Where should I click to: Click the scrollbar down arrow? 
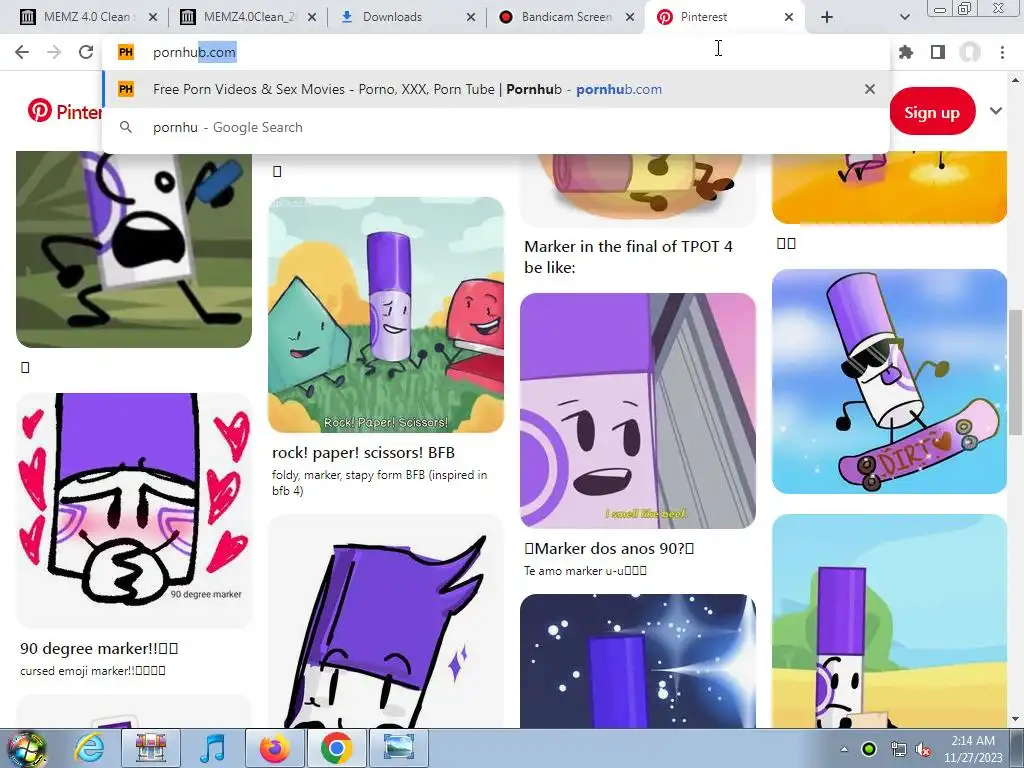pos(1015,720)
